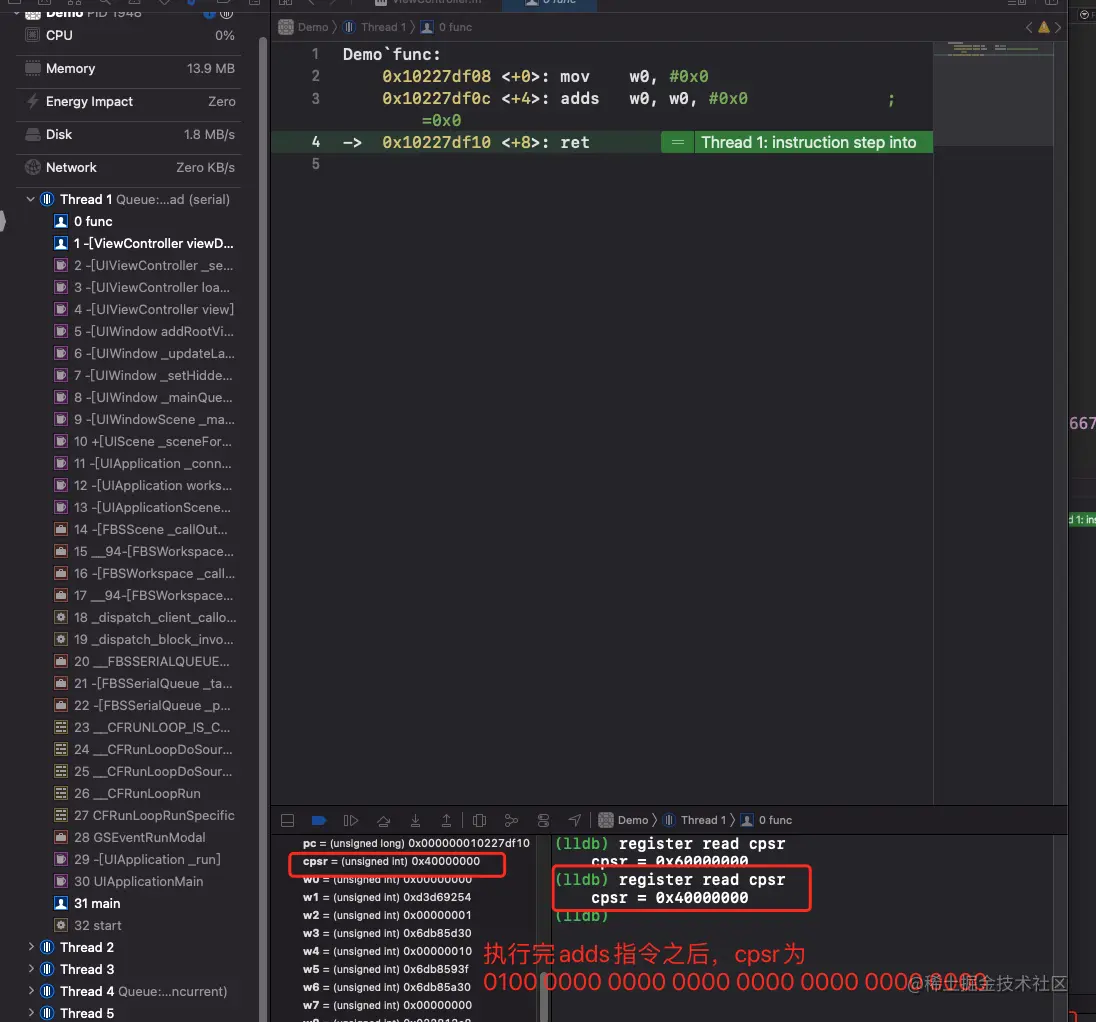Select frame 18 _dispatch_client_callo...

coord(145,617)
